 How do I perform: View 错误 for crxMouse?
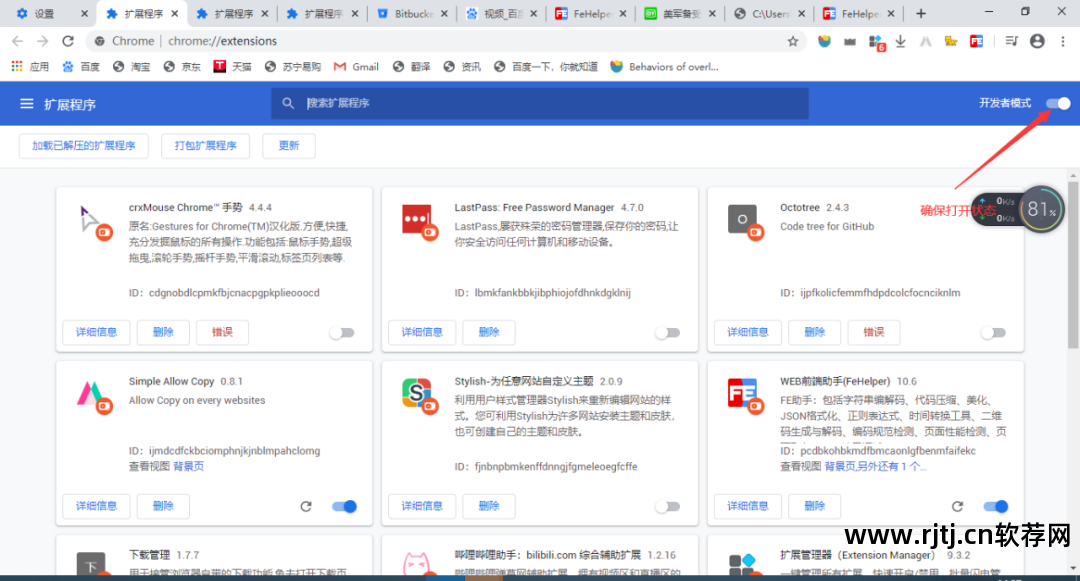[222, 332]
